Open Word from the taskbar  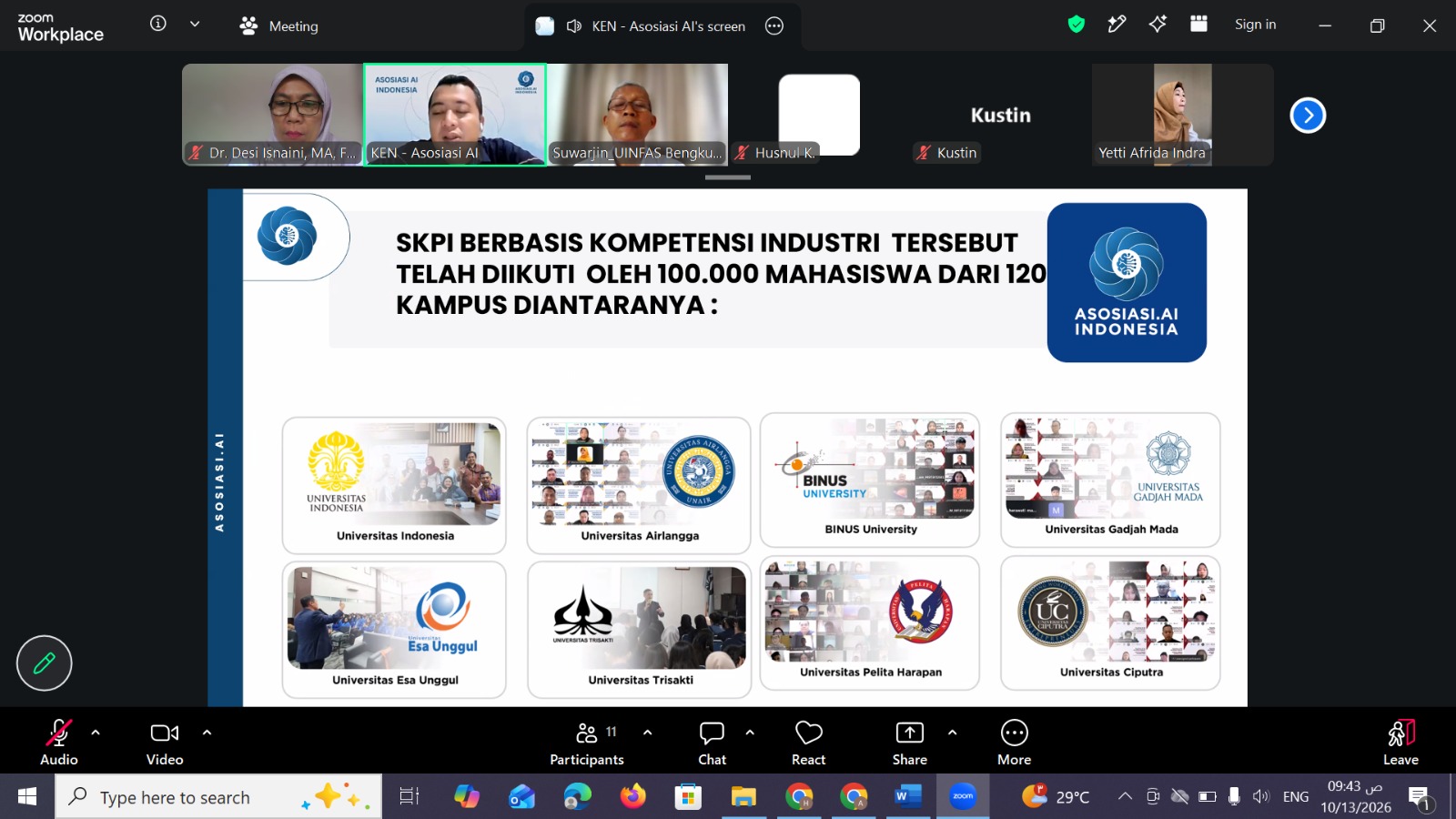[x=907, y=797]
